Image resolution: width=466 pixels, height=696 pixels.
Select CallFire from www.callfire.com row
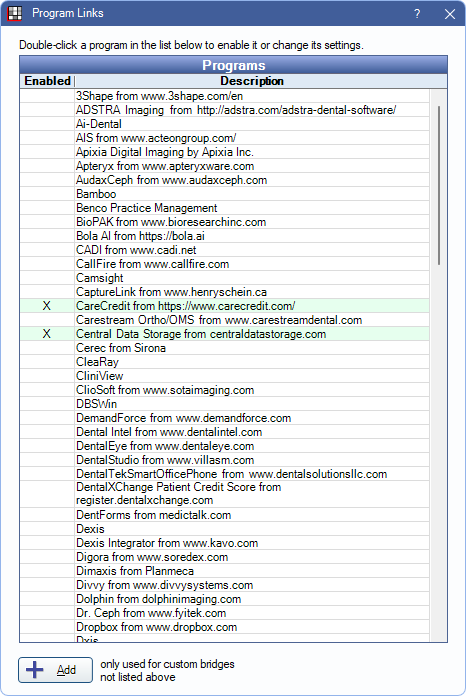tap(225, 264)
